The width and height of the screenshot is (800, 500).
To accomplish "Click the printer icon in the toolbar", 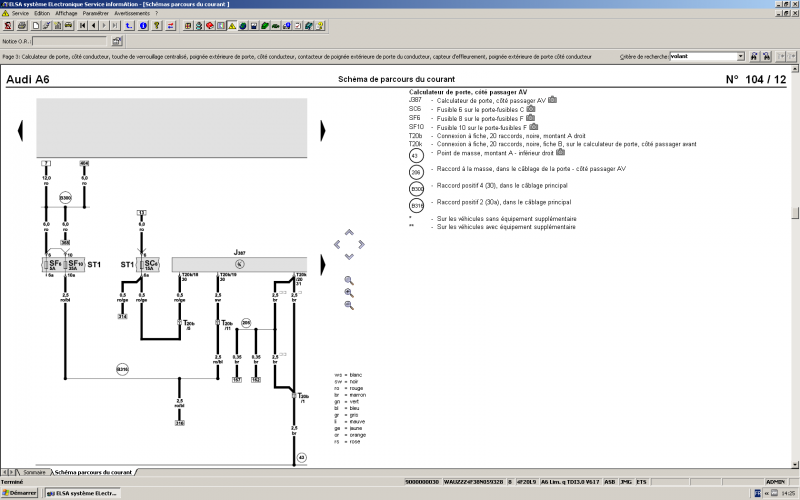I will [22, 26].
